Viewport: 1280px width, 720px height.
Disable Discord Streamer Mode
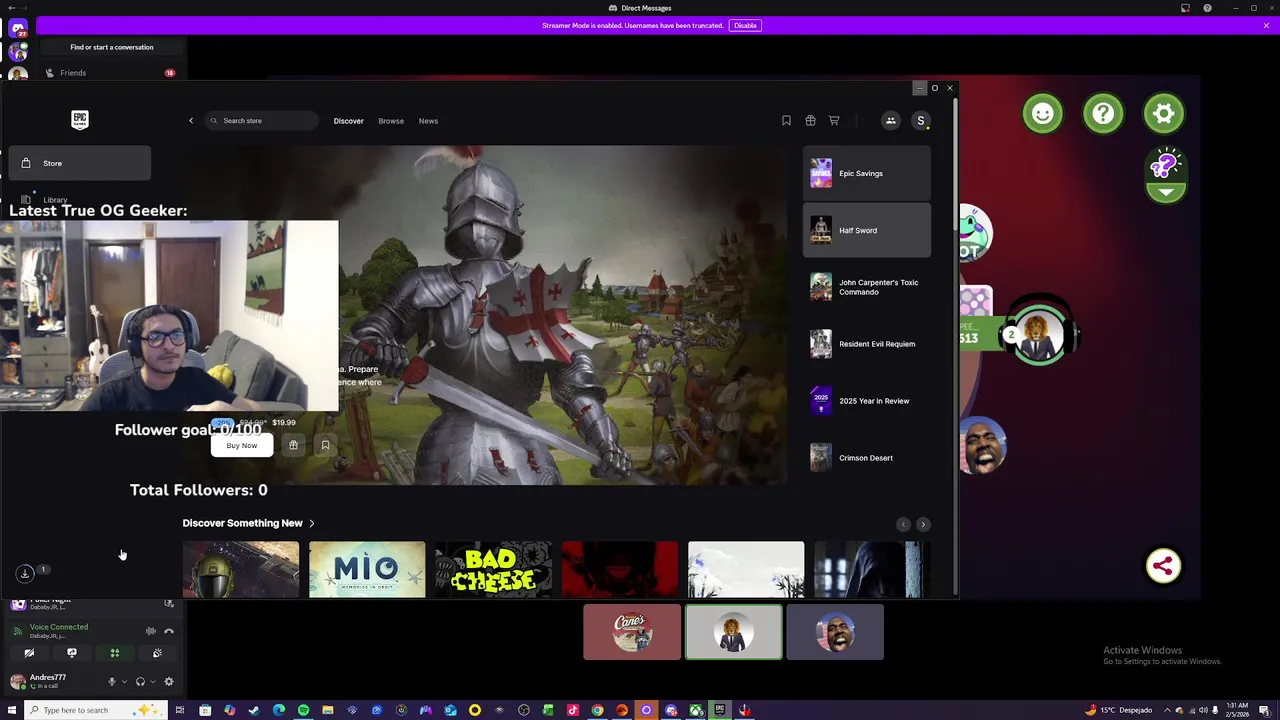pyautogui.click(x=745, y=25)
